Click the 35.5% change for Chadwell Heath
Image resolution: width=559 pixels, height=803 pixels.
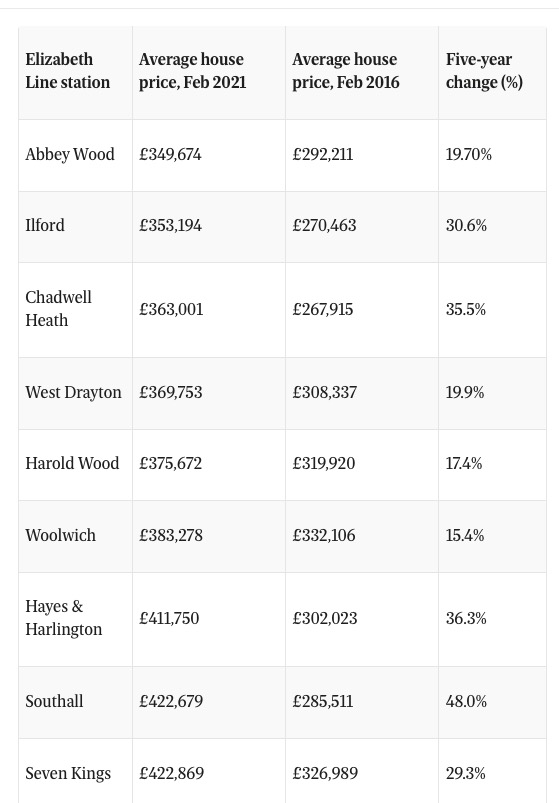click(465, 309)
